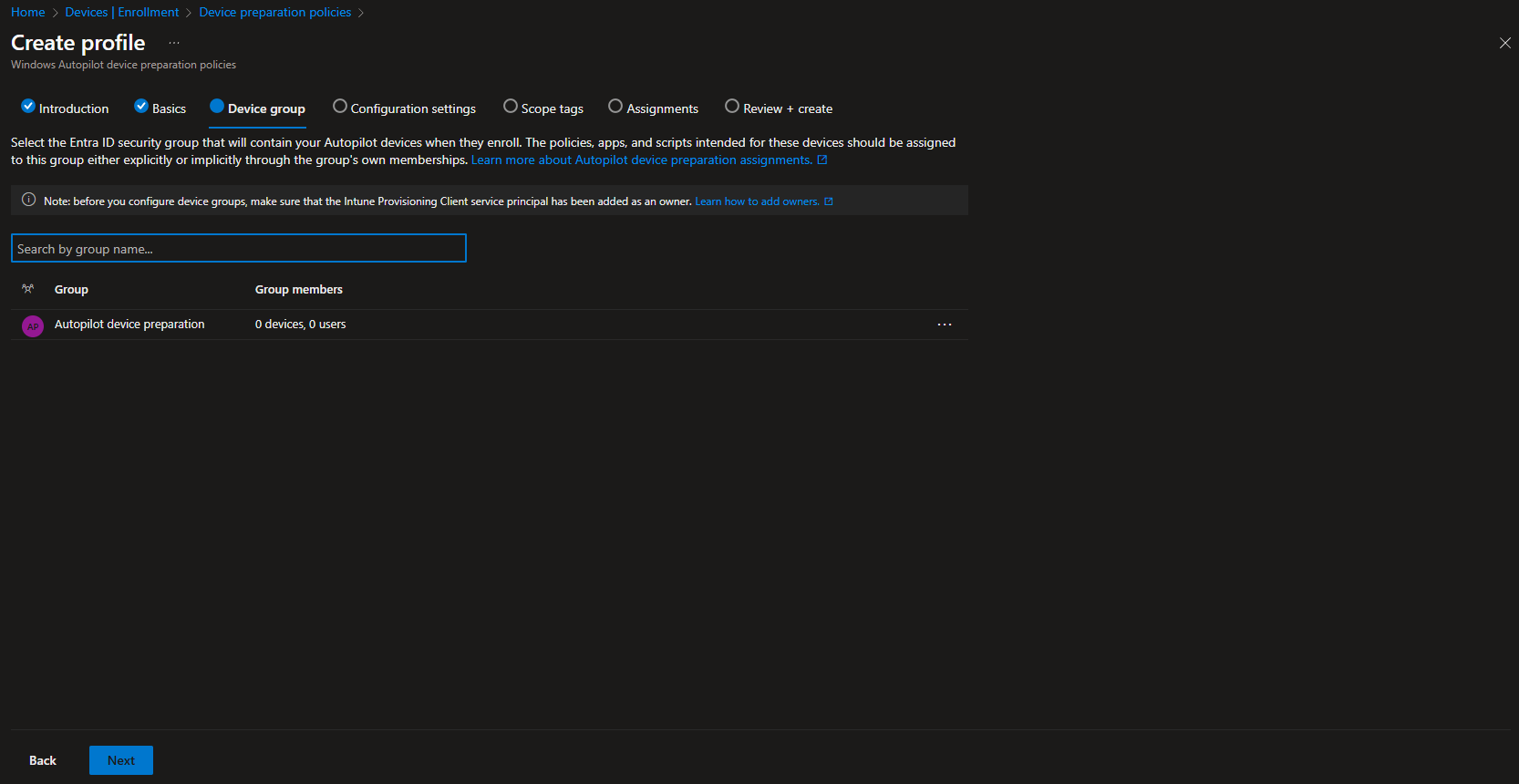Screen dimensions: 1519x784
Task: Open the Review + create step
Action: pos(779,108)
